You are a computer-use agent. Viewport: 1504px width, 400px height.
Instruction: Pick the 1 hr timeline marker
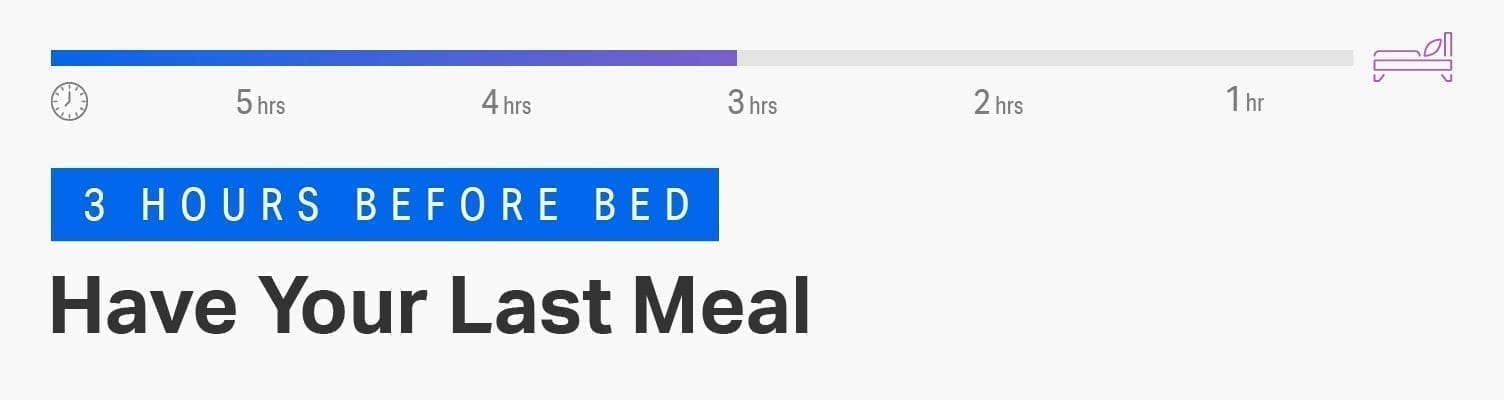click(x=1244, y=101)
